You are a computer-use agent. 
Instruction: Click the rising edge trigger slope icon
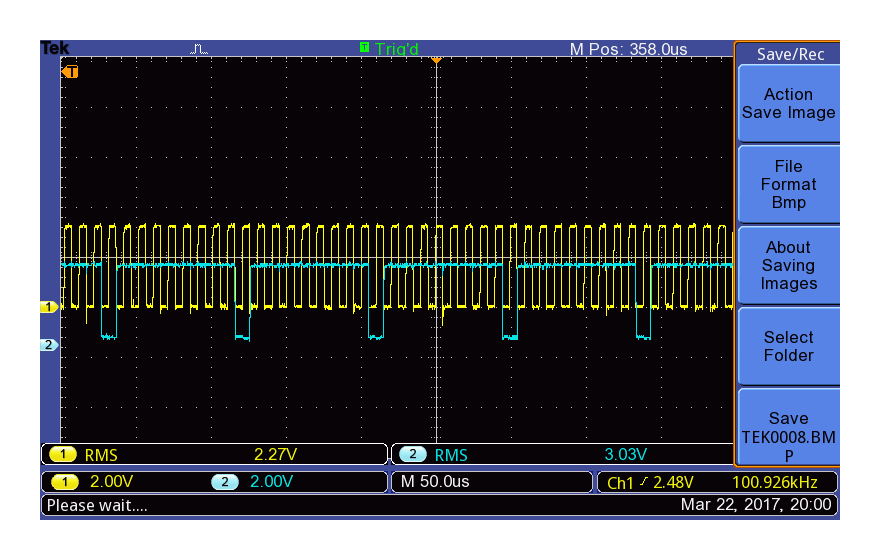[644, 481]
